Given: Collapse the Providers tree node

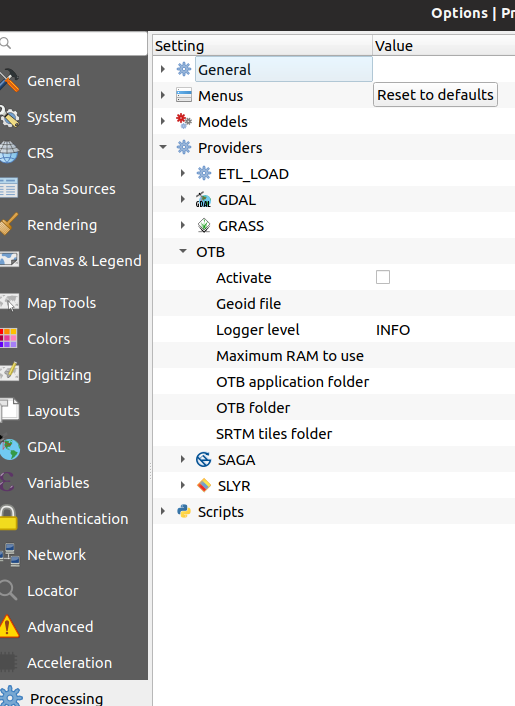Looking at the screenshot, I should (163, 147).
